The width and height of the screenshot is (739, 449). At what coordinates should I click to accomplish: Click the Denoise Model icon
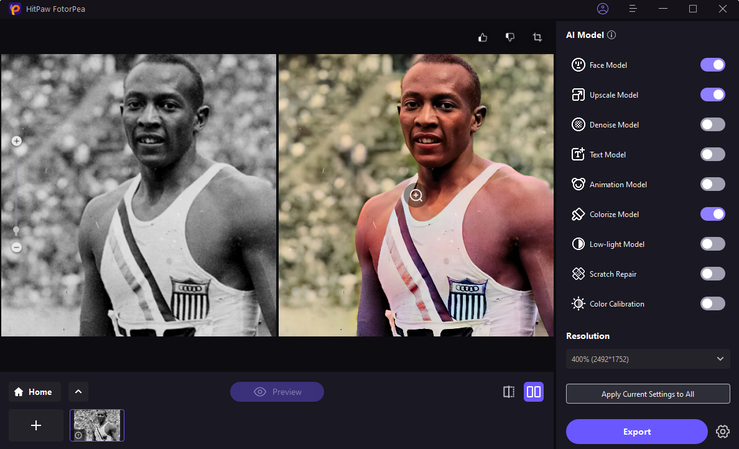[x=578, y=124]
